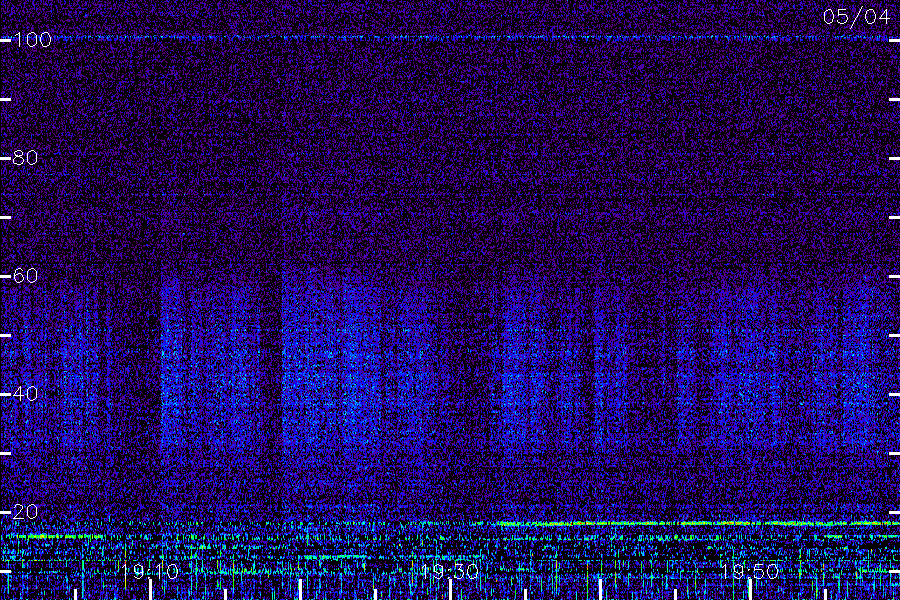Click the 80 frequency axis label
This screenshot has width=900, height=600.
[x=25, y=158]
